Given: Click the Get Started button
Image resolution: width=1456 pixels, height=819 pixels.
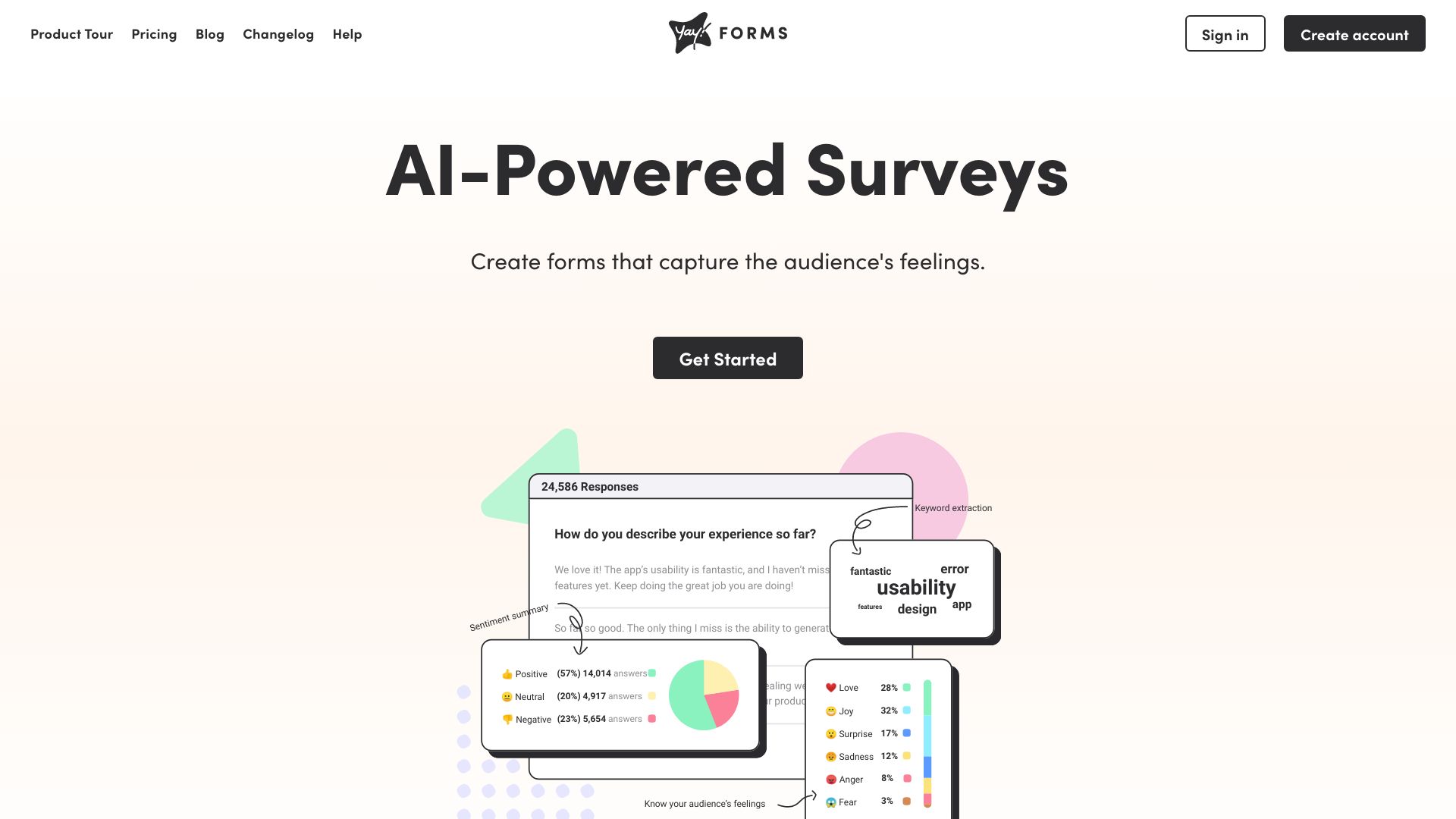Looking at the screenshot, I should pyautogui.click(x=727, y=357).
